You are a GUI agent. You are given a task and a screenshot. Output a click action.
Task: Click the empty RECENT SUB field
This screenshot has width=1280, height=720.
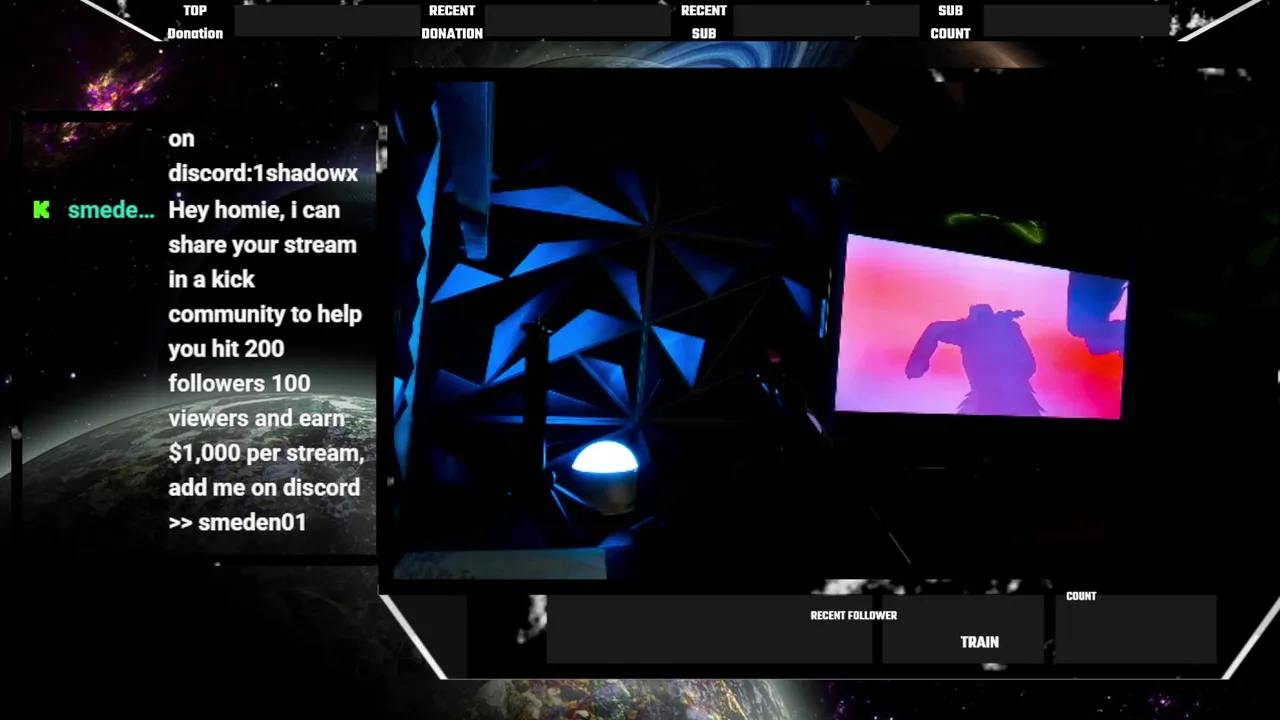click(x=825, y=21)
